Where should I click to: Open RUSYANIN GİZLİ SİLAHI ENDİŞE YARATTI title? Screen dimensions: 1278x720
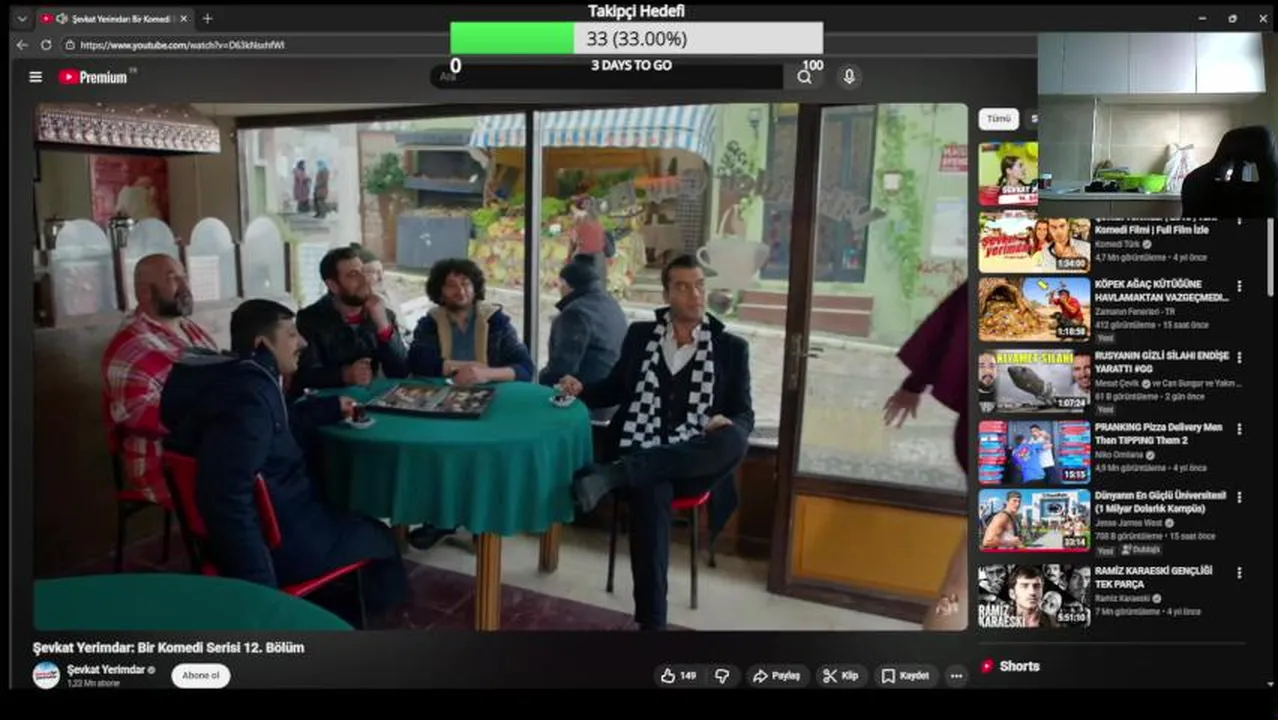tap(1161, 362)
